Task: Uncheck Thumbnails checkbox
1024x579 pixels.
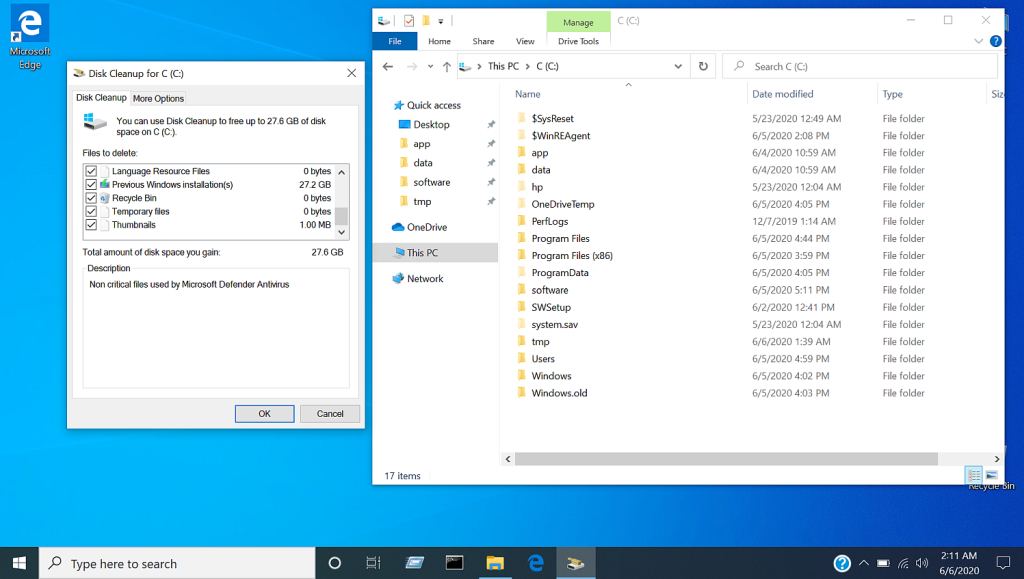Action: tap(91, 225)
